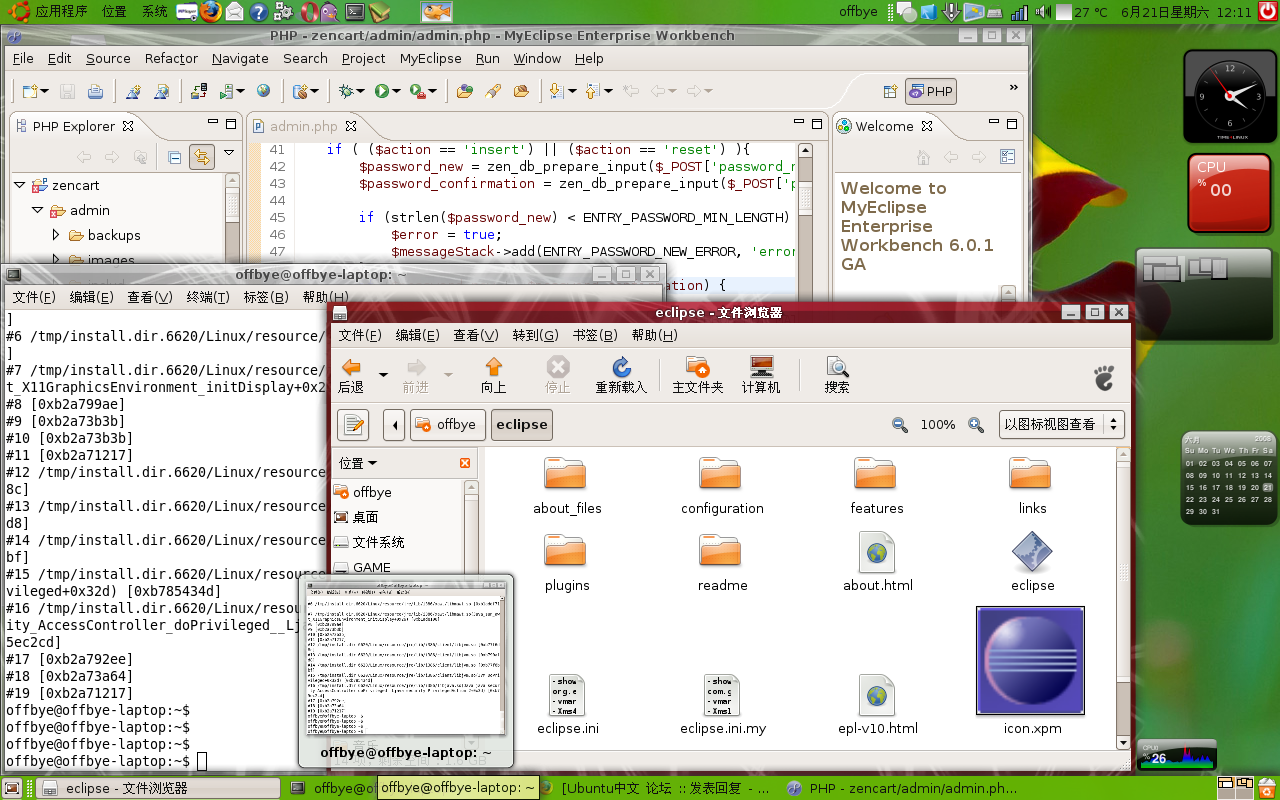Viewport: 1280px width, 800px height.
Task: Open the 转到(G) menu in file browser
Action: coord(536,335)
